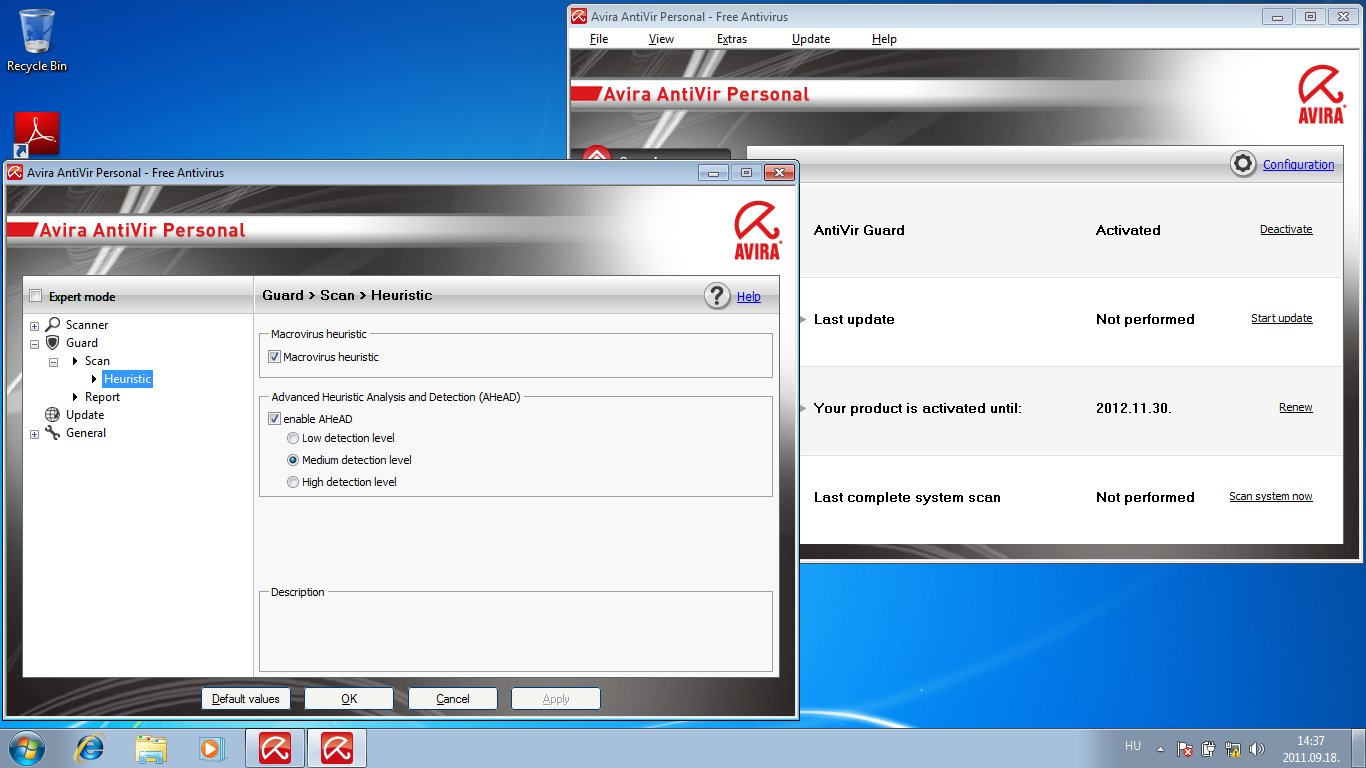Click Renew link
Screen dimensions: 1366x768
coord(1296,407)
